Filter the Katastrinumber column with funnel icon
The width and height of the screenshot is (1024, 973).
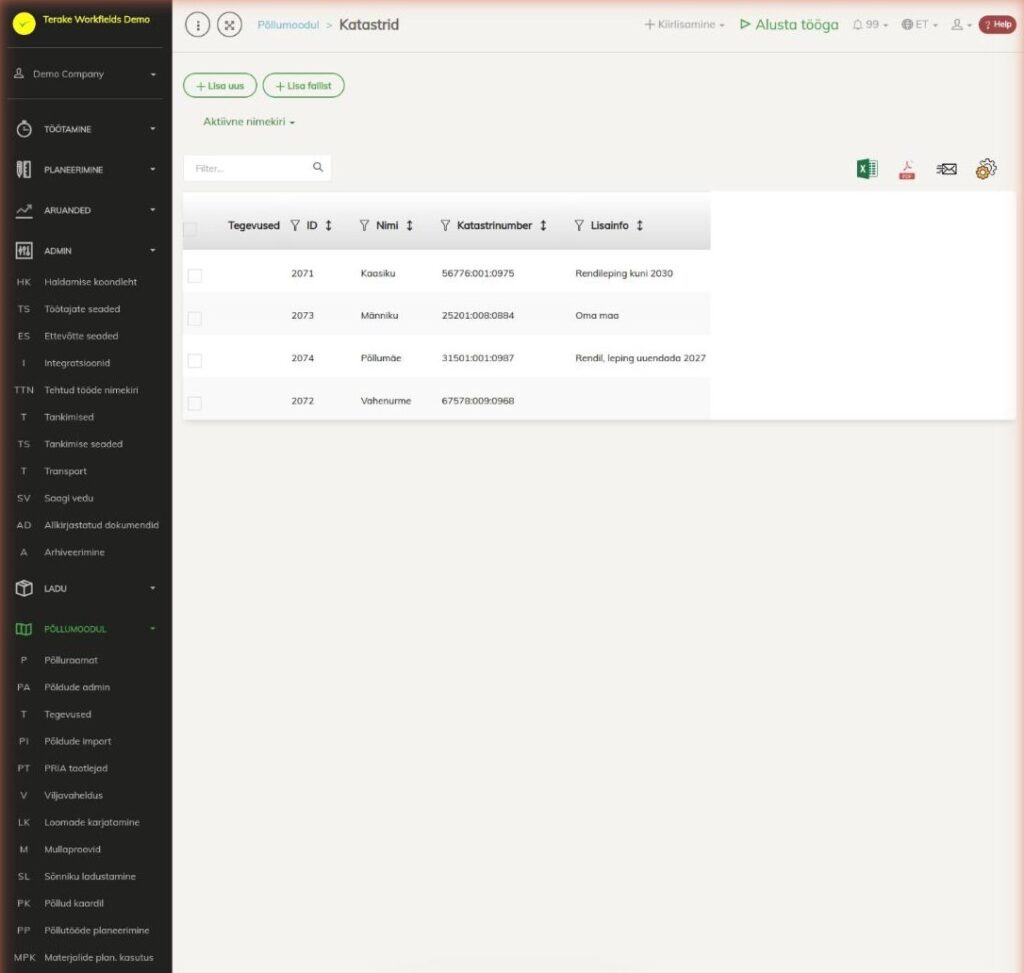point(445,225)
